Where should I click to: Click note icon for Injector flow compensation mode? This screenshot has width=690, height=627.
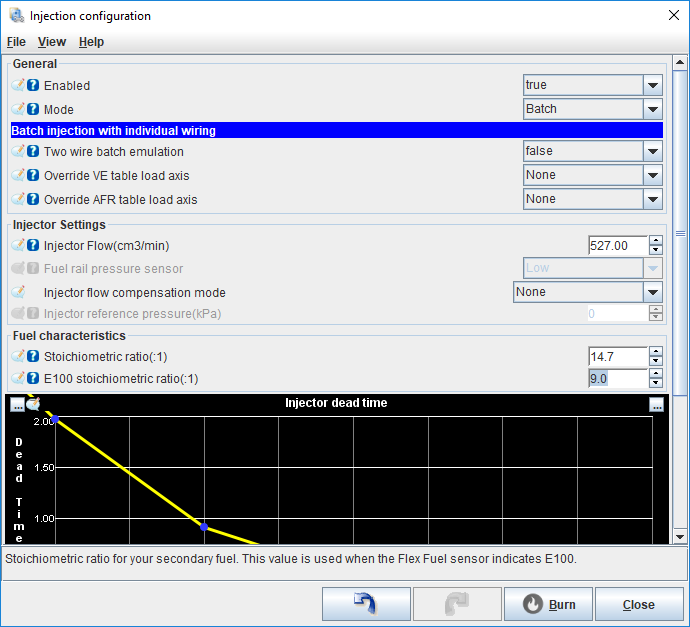pos(18,293)
